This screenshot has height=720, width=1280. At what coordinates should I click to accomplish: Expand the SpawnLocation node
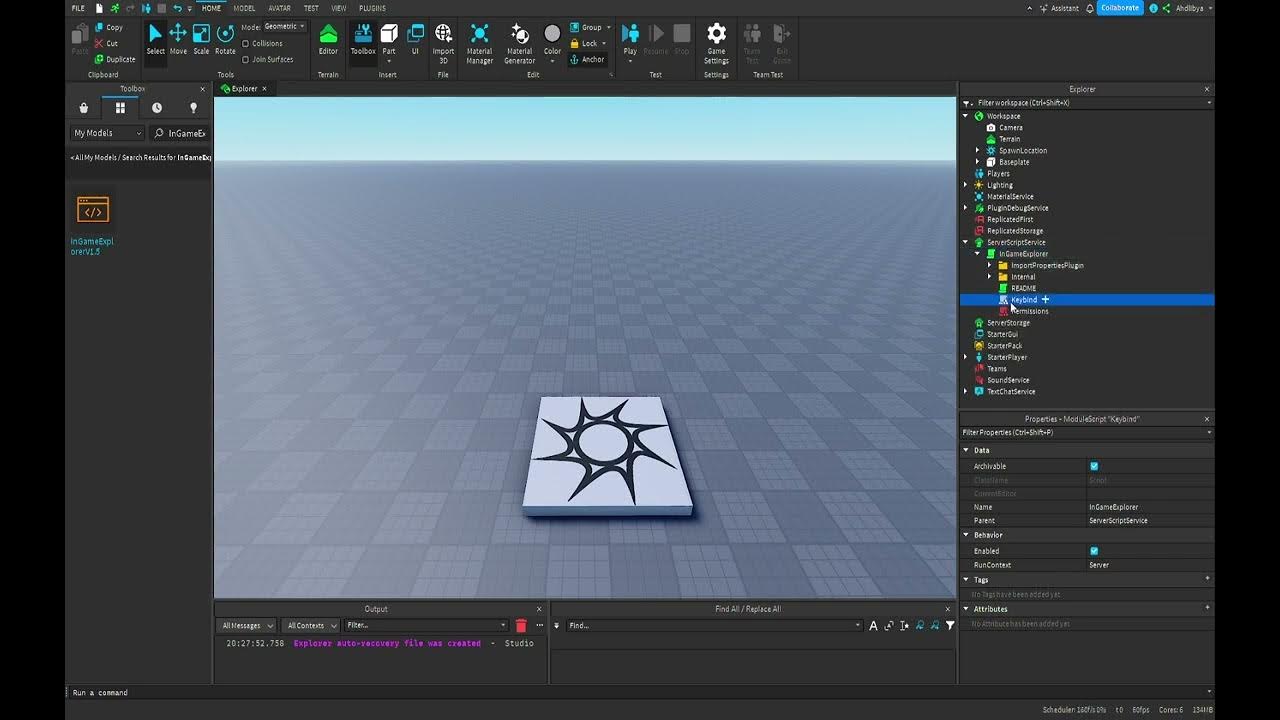[978, 150]
